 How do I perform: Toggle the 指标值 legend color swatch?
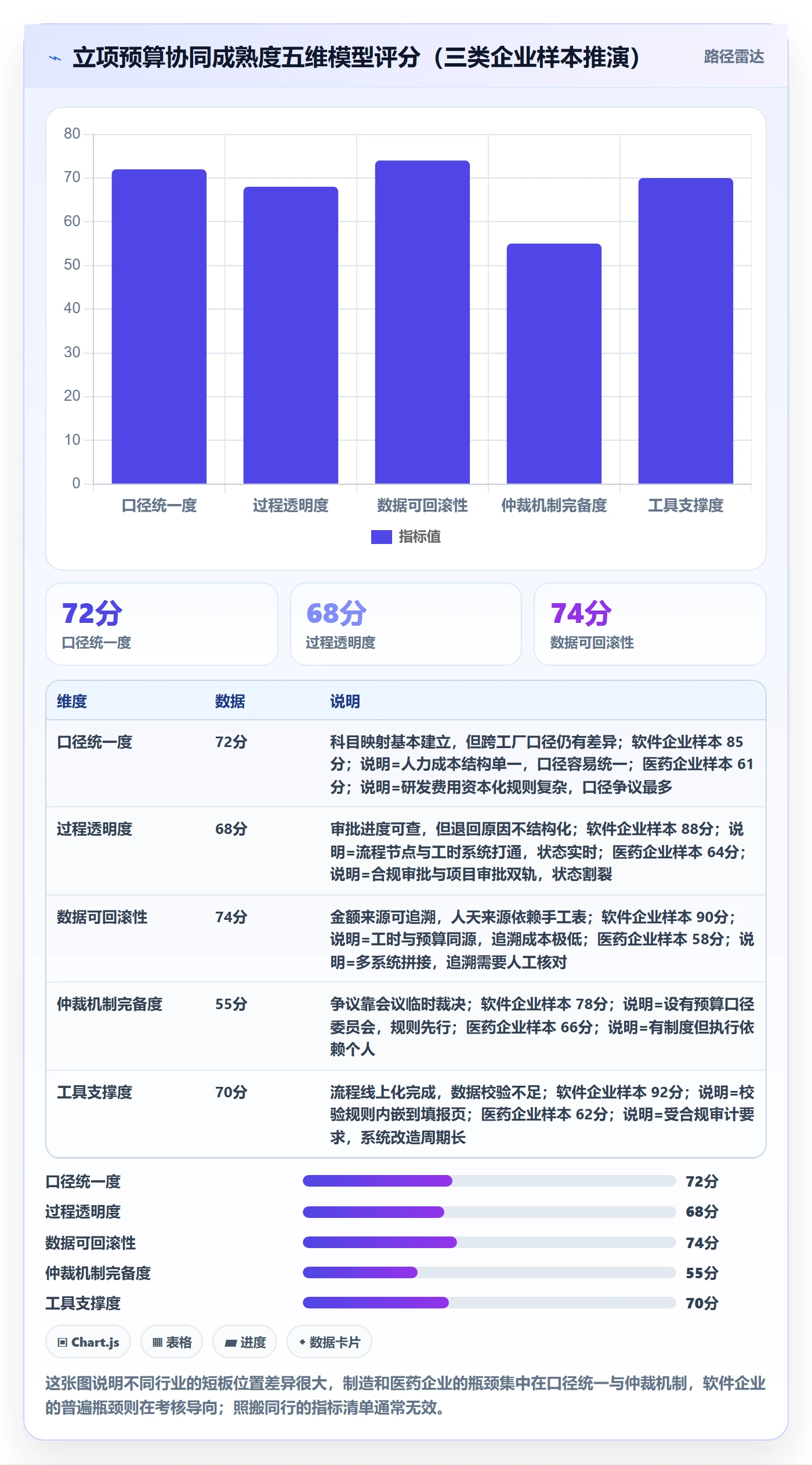point(381,537)
